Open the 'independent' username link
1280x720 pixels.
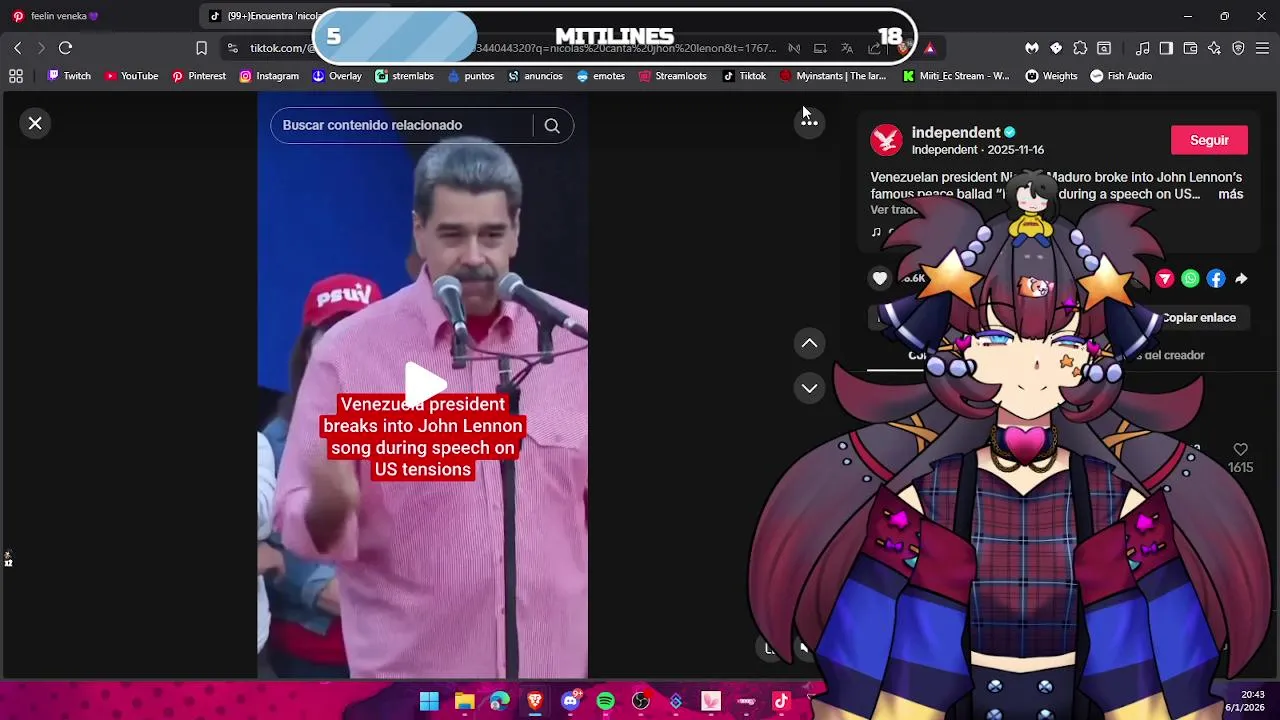[956, 132]
